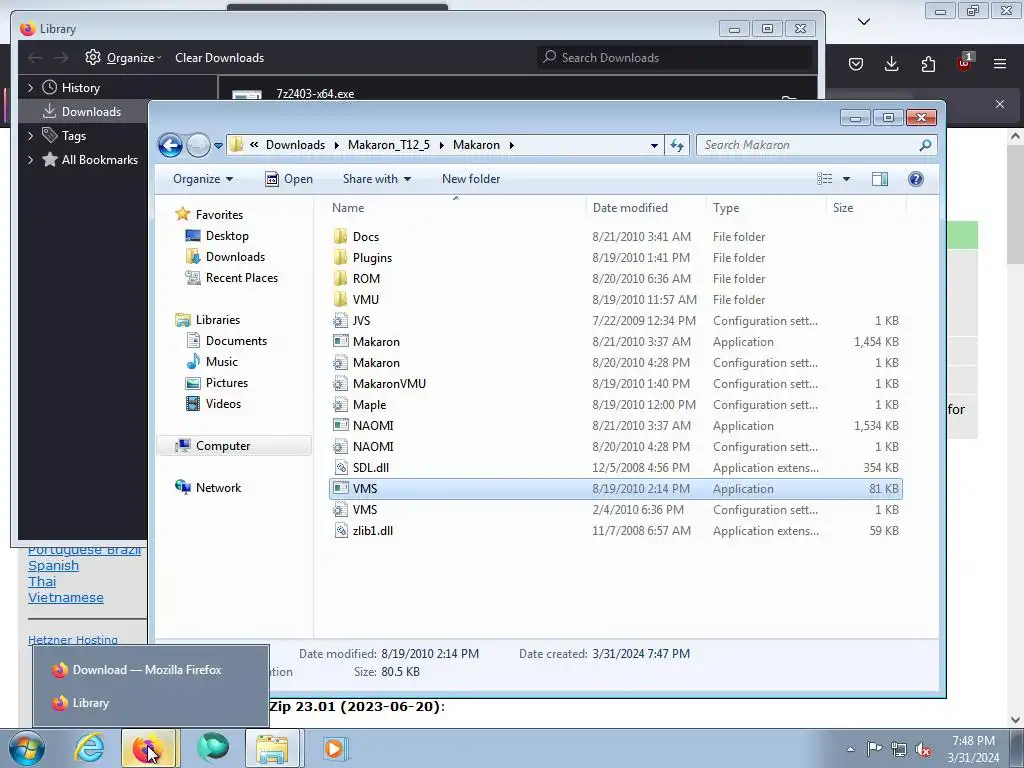Select Downloads in Firefox Library sidebar

coord(91,112)
